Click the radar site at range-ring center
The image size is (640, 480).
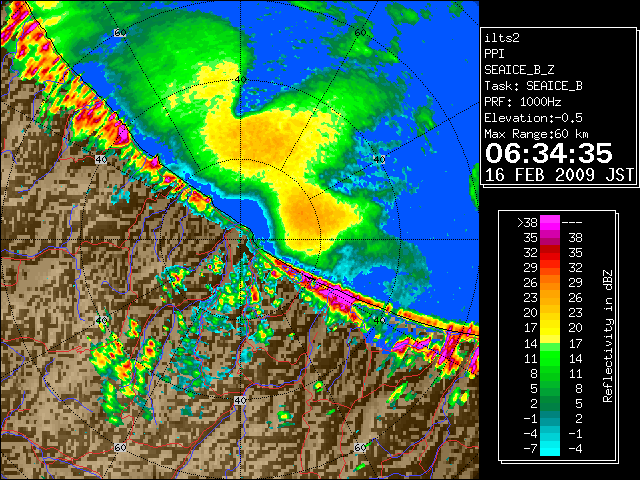240,240
